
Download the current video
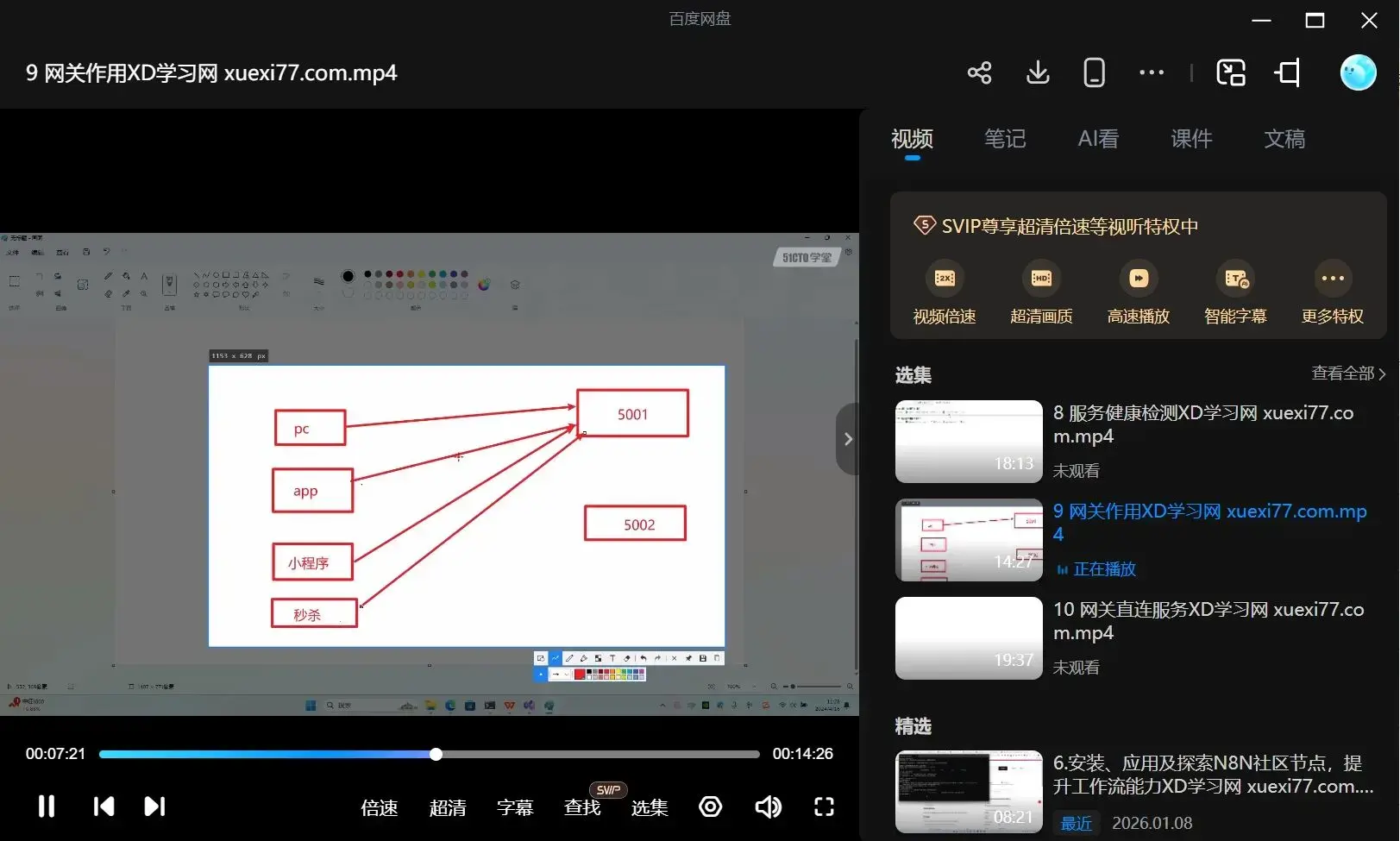coord(1037,72)
